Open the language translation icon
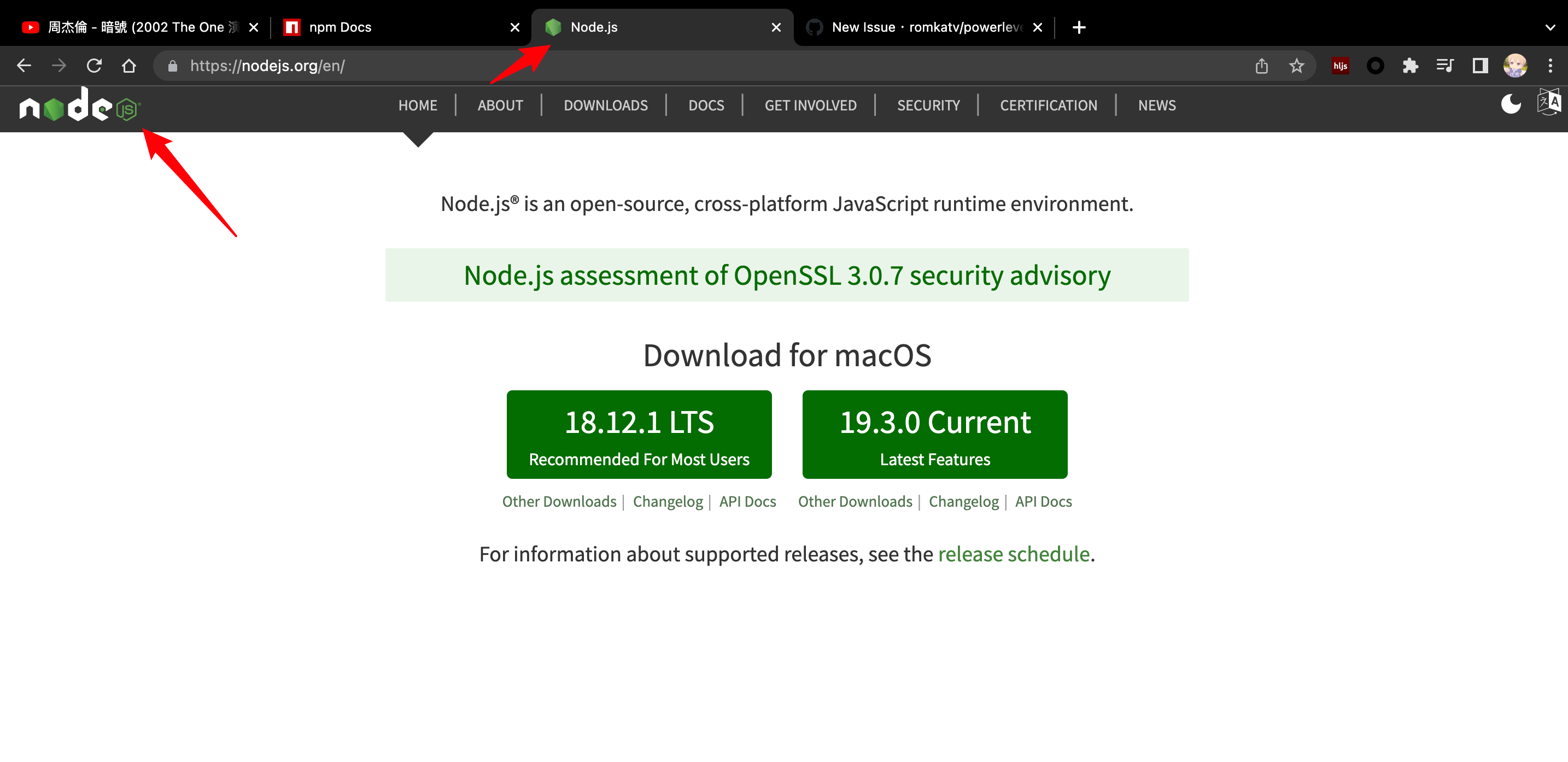The image size is (1568, 762). [1548, 102]
